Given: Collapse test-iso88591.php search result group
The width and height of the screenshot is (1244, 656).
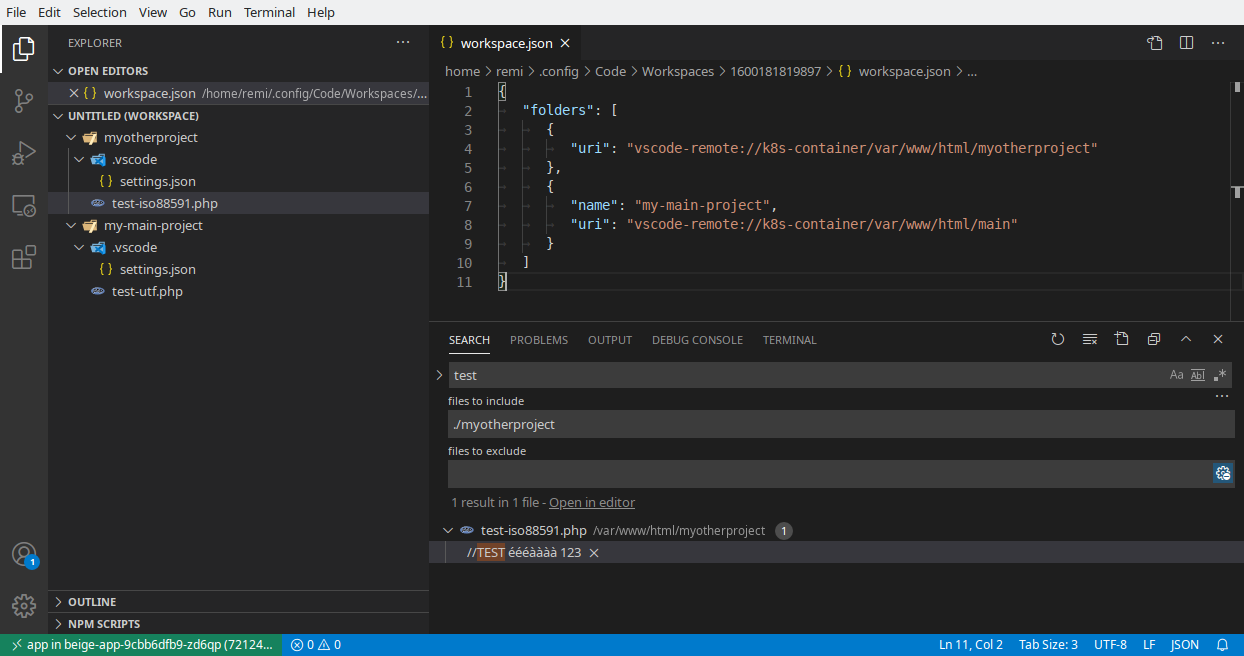Looking at the screenshot, I should pyautogui.click(x=447, y=531).
